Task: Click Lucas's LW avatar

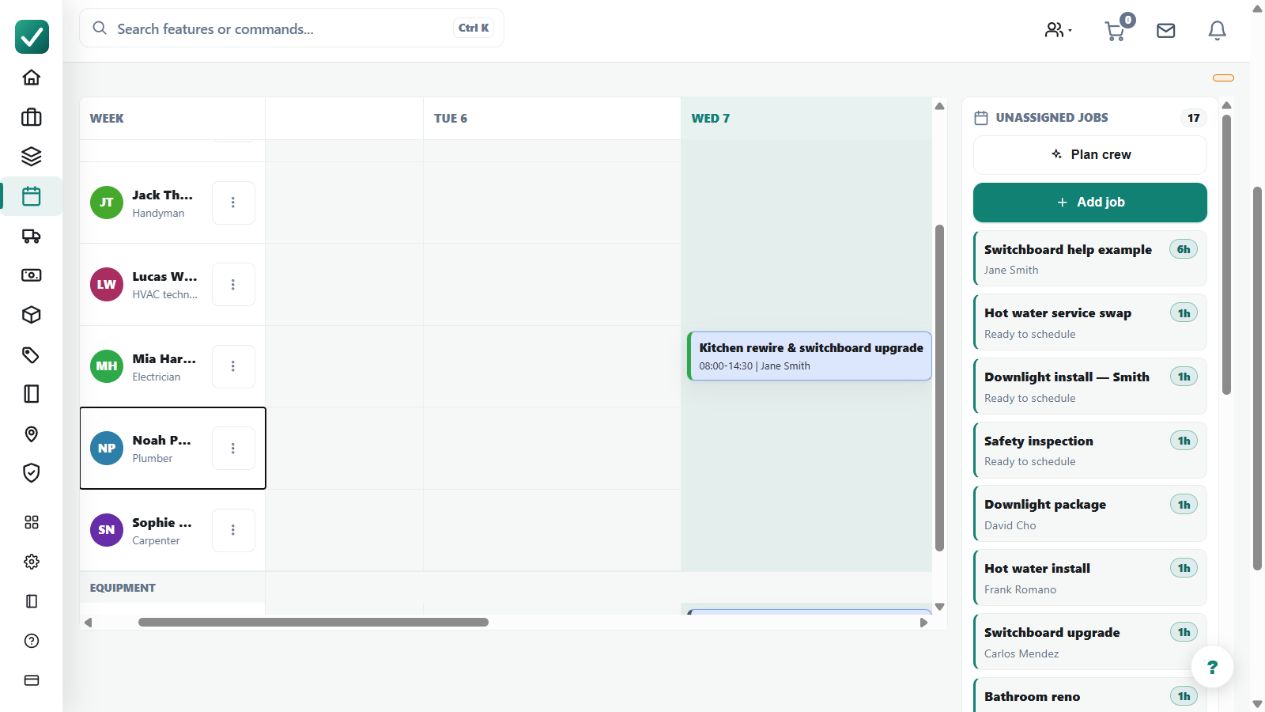Action: tap(106, 284)
